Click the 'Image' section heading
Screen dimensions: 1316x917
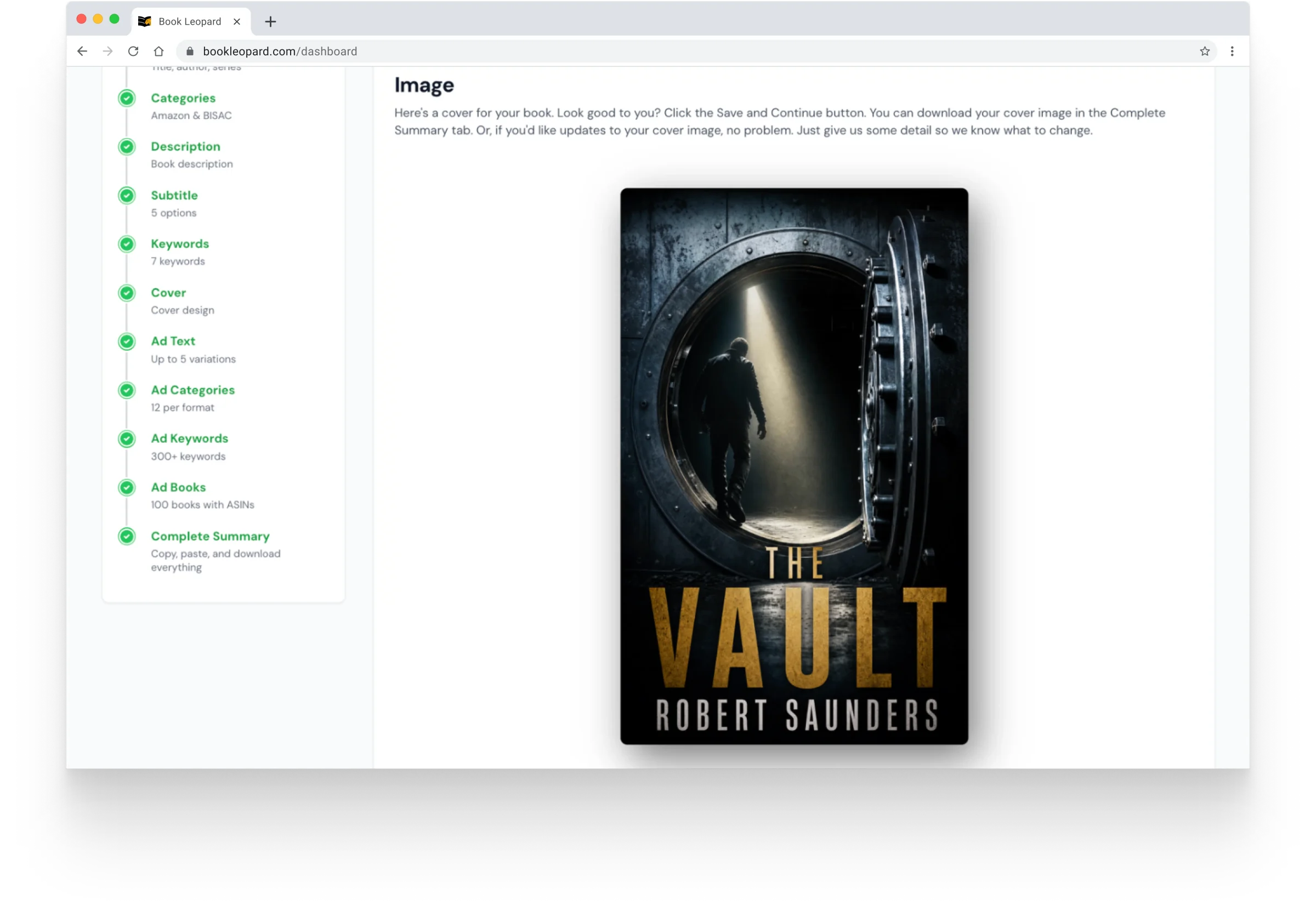(424, 86)
